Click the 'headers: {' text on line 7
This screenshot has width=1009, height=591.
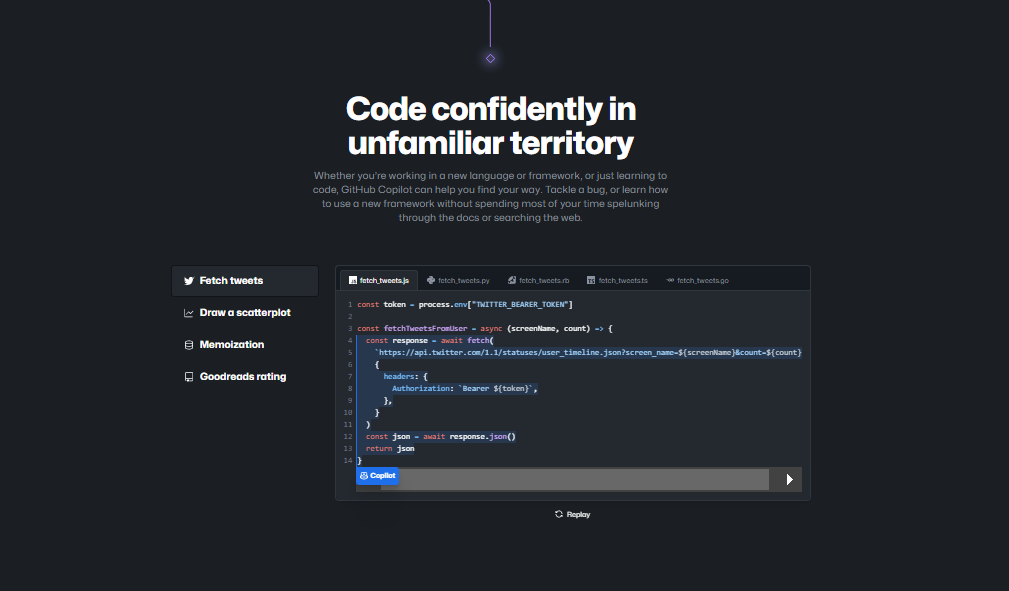click(x=405, y=377)
